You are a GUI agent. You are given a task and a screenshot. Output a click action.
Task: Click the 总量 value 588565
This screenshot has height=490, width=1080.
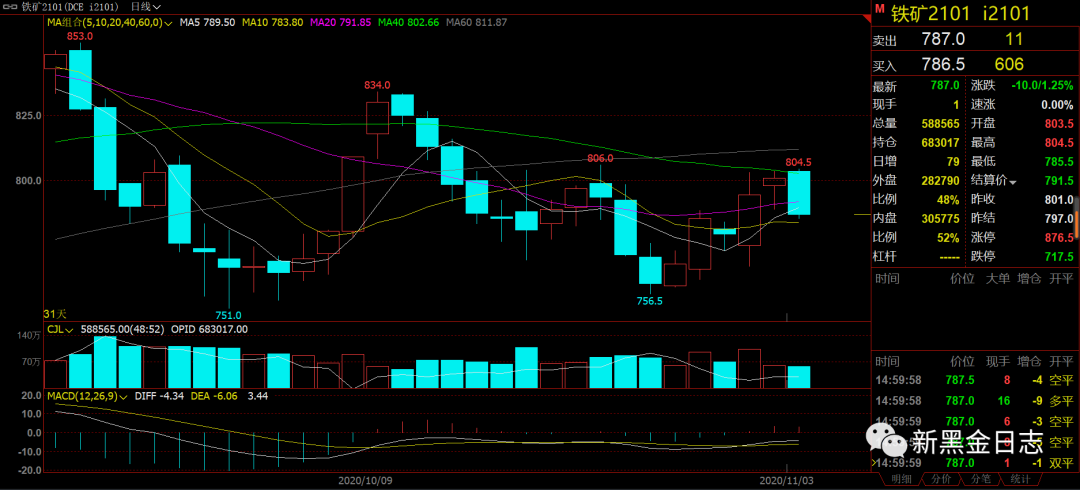tap(940, 124)
